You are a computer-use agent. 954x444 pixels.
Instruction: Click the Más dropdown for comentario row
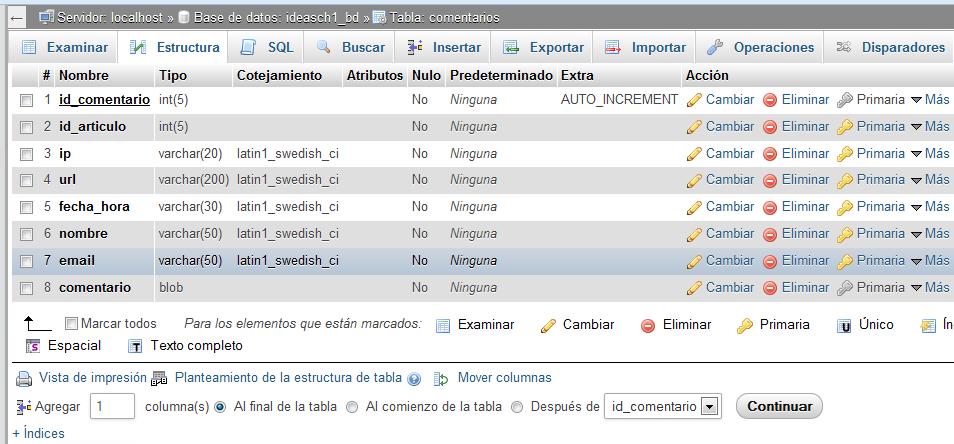[930, 286]
